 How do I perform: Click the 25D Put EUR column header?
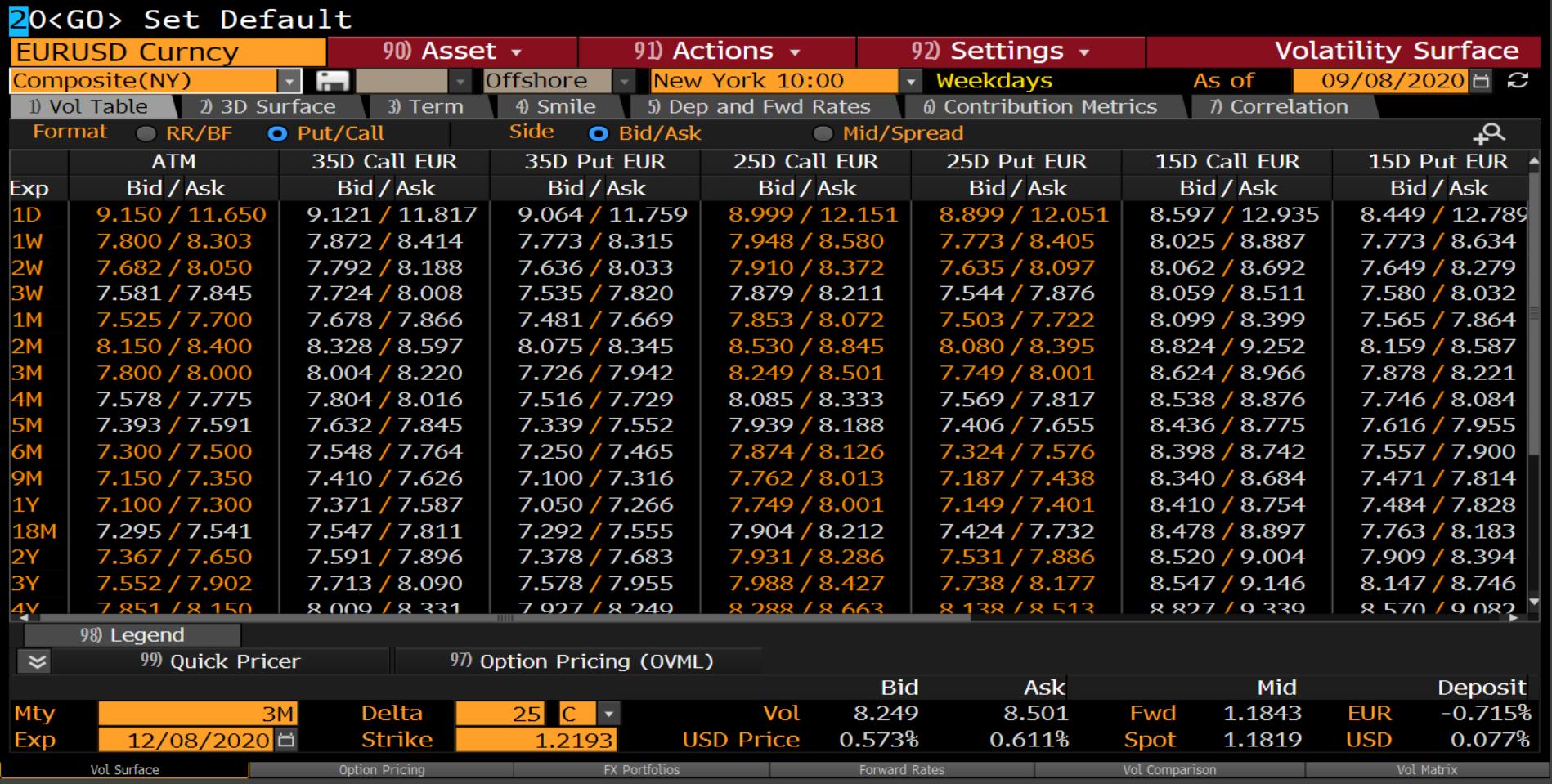pyautogui.click(x=1016, y=162)
